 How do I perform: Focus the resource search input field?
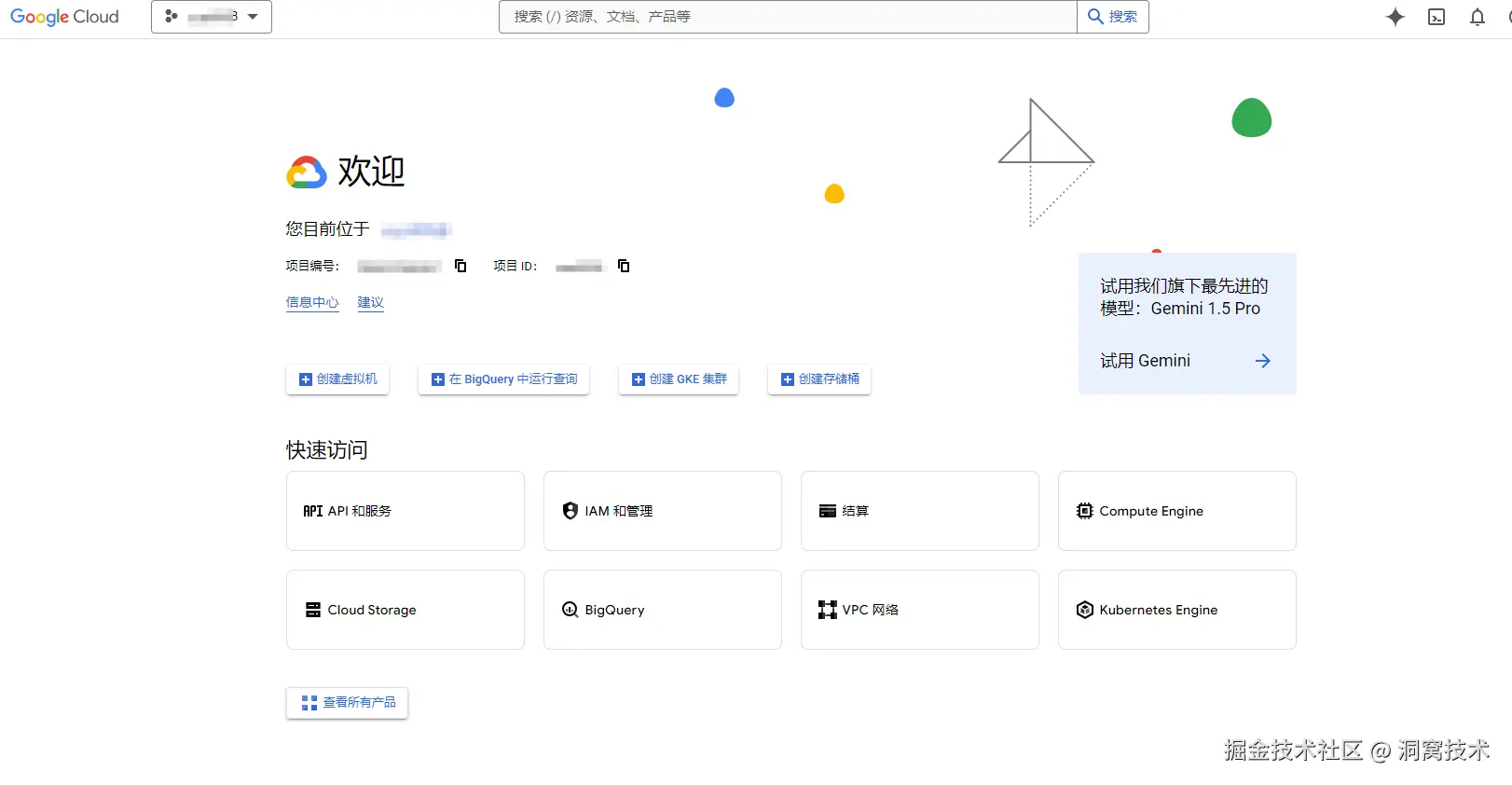pos(788,17)
